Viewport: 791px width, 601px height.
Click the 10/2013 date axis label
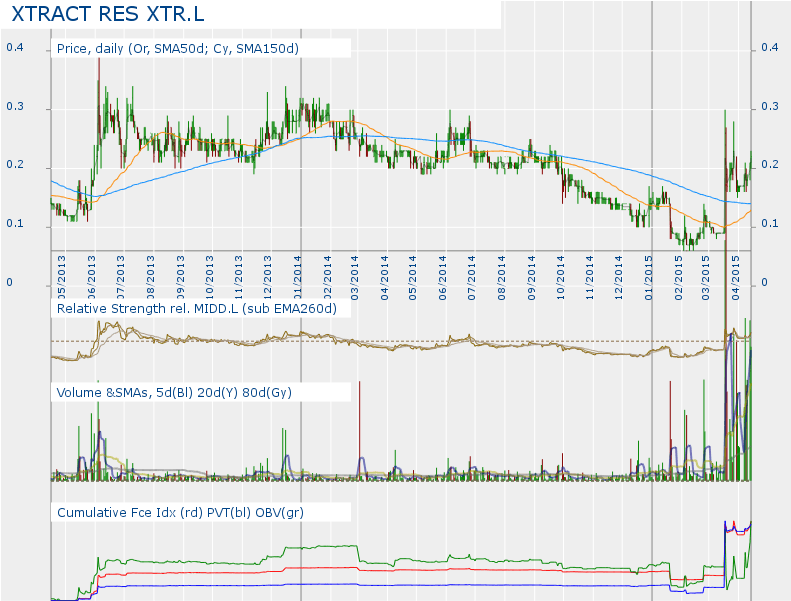pos(209,278)
